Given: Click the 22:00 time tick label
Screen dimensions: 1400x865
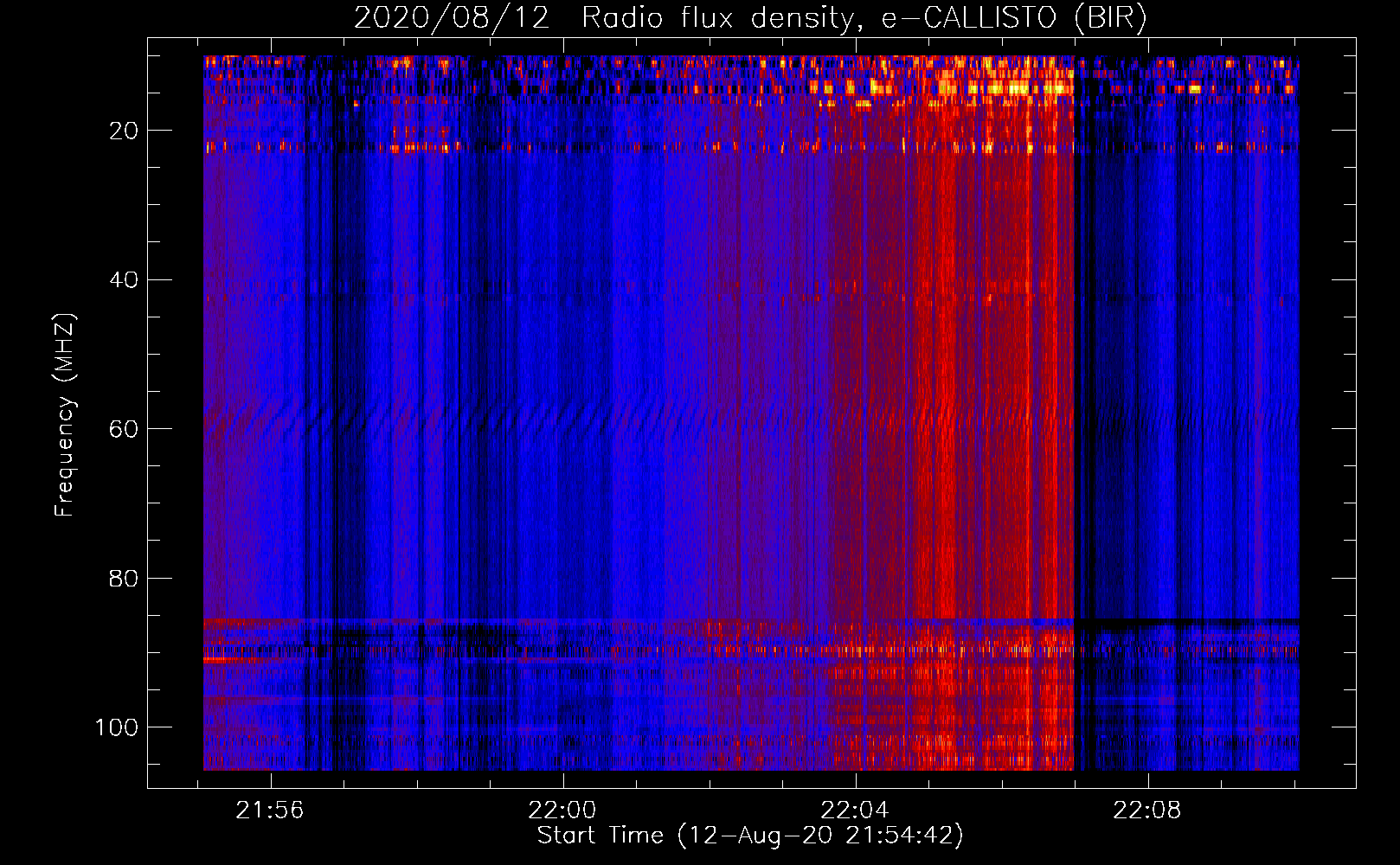Looking at the screenshot, I should [x=562, y=811].
